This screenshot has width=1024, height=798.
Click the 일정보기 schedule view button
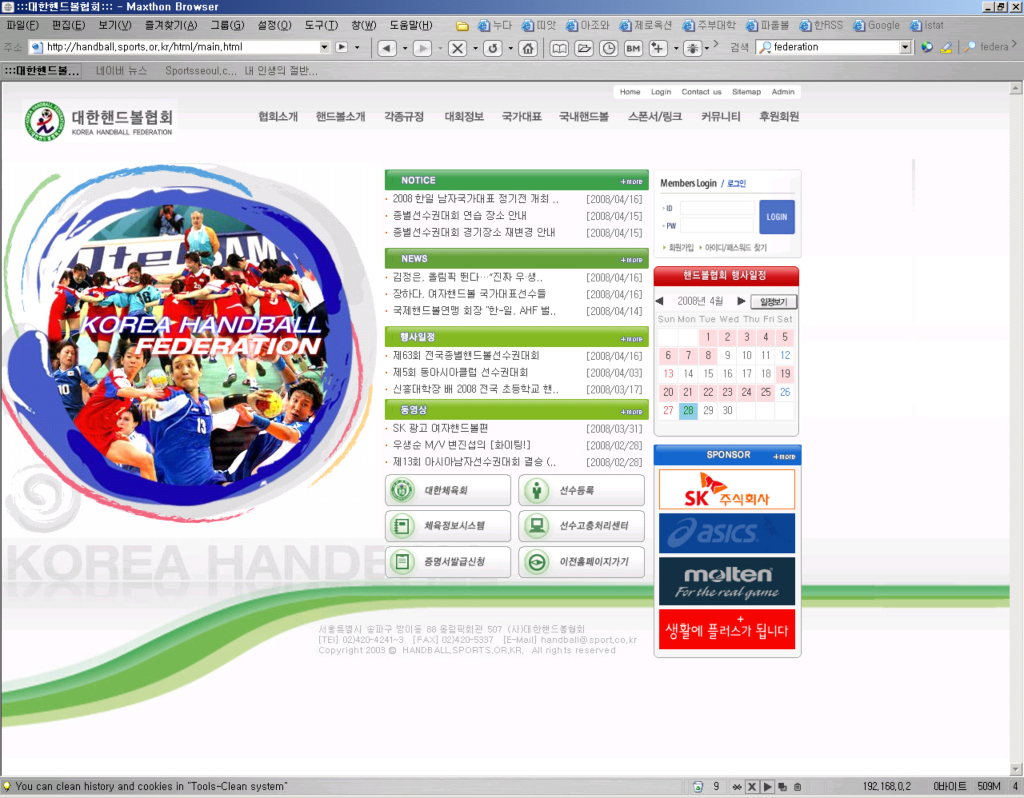tap(774, 302)
